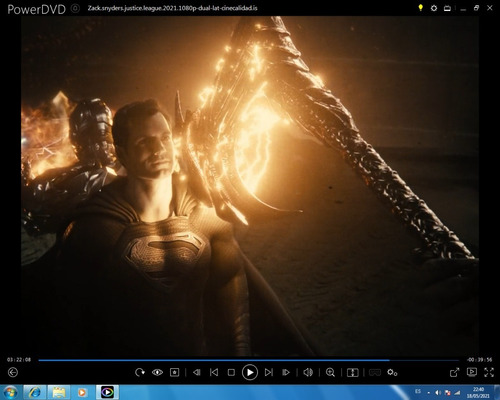The image size is (500, 400).
Task: Step forward one frame
Action: [286, 372]
